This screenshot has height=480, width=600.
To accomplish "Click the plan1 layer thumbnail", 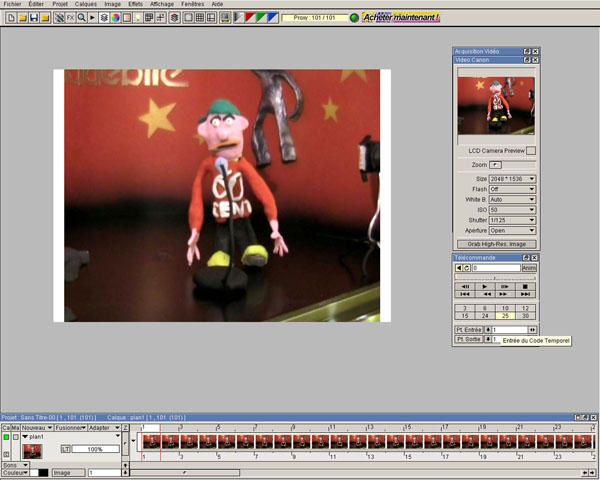I will [33, 452].
